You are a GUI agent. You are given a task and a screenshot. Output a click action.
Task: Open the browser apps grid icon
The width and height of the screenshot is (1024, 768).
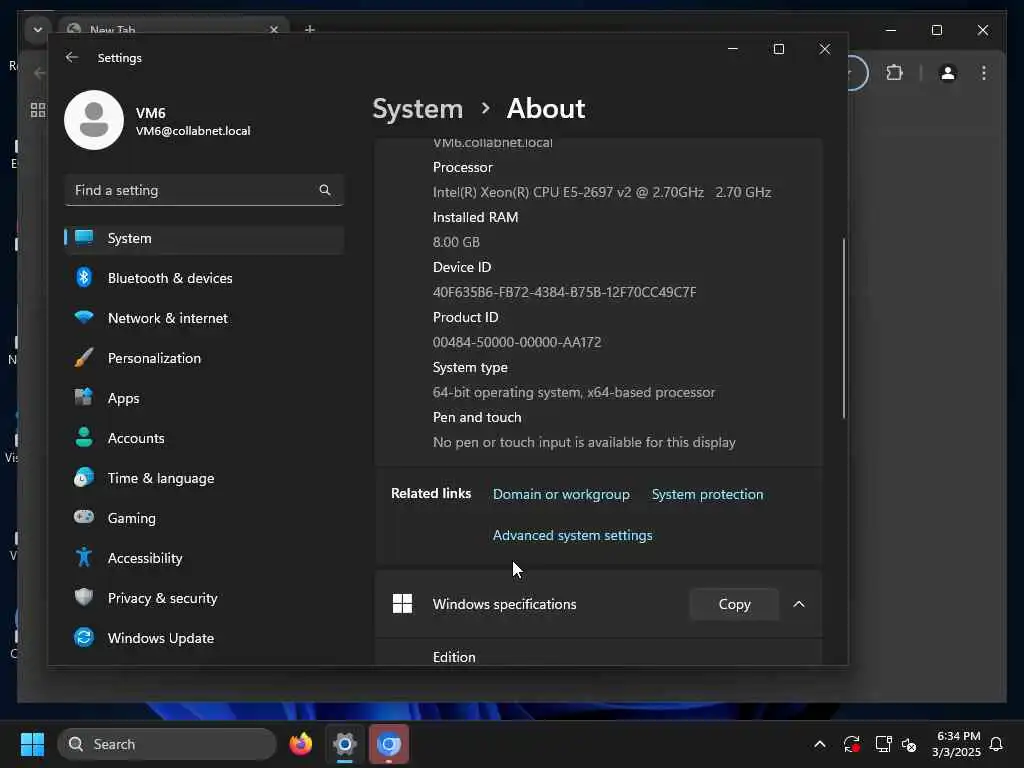[38, 110]
